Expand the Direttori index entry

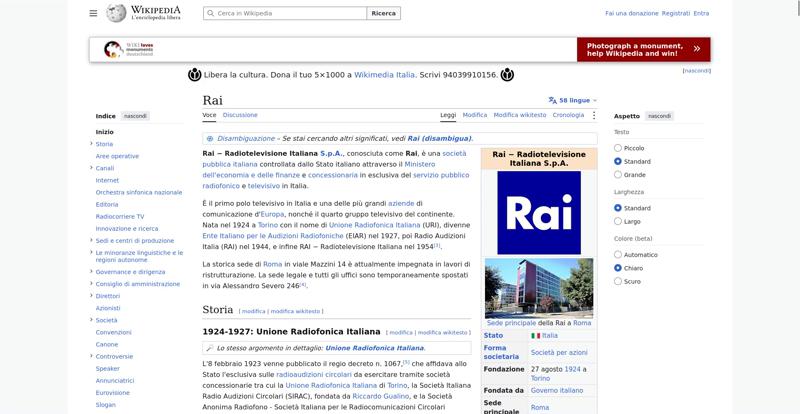91,296
